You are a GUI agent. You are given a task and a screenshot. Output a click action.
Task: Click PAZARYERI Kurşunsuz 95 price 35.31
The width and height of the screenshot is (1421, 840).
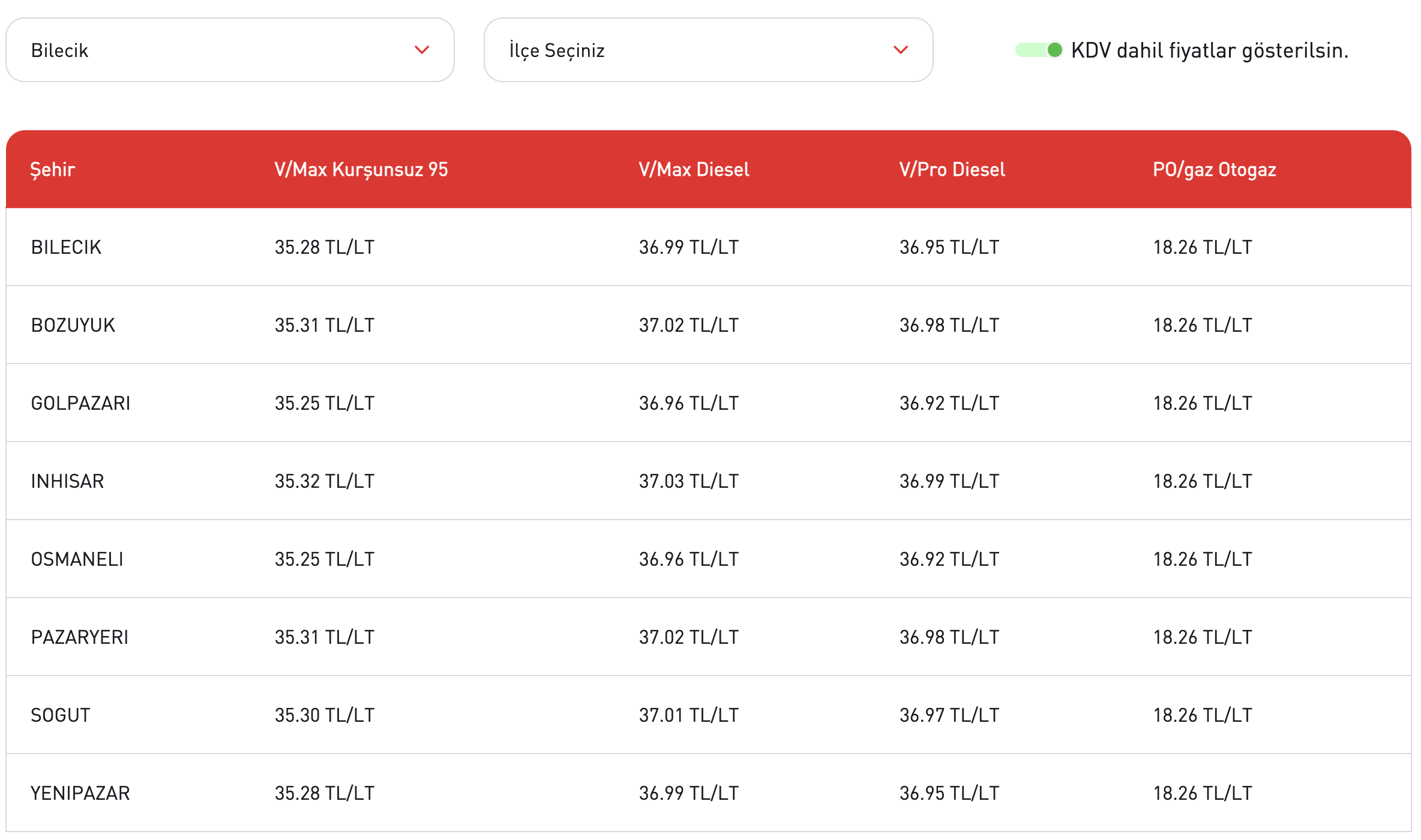pyautogui.click(x=324, y=637)
